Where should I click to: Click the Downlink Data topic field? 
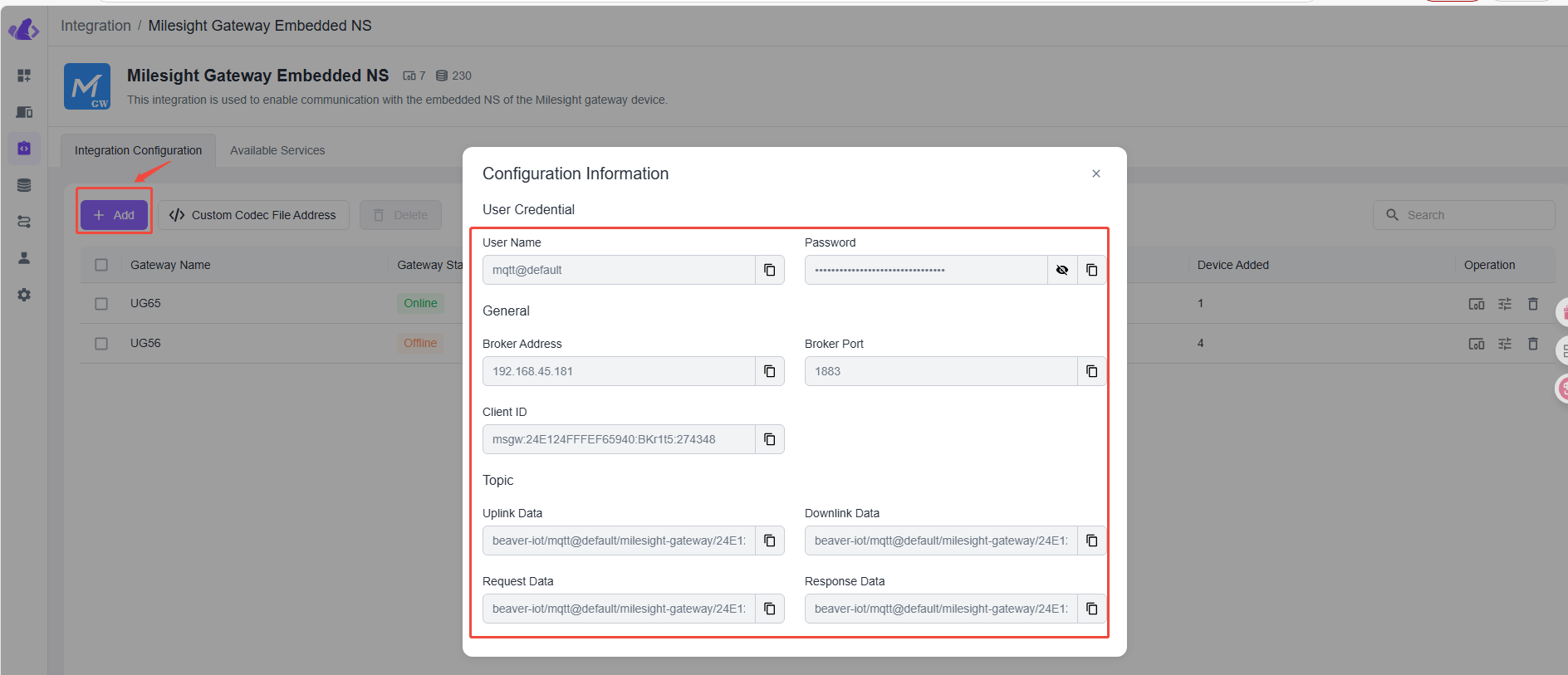click(x=941, y=540)
